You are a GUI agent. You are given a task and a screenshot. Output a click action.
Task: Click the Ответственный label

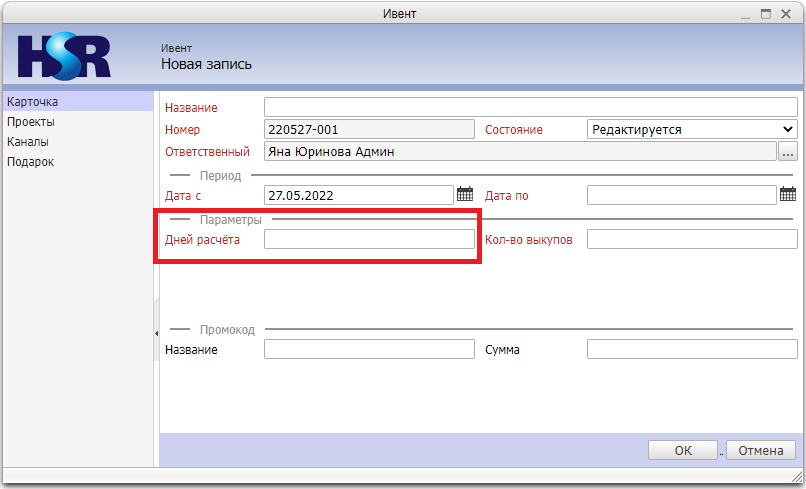207,152
